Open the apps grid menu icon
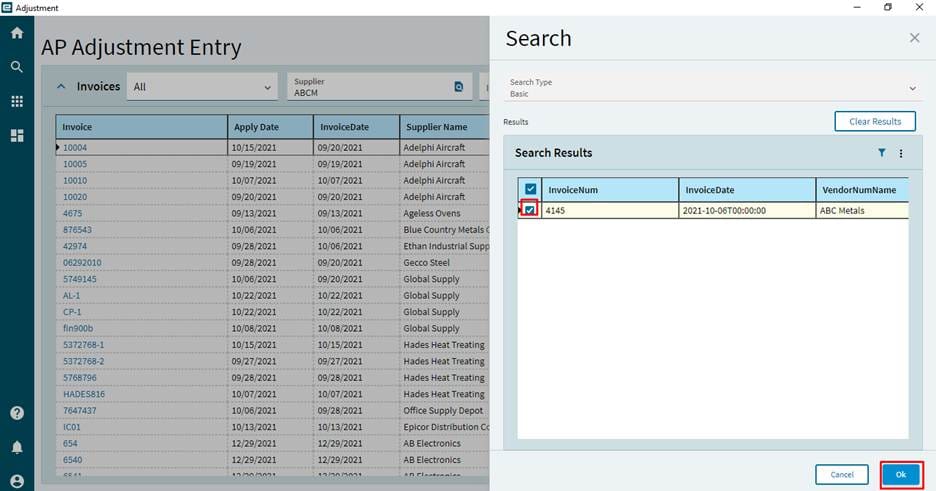The height and width of the screenshot is (491, 936). coord(17,101)
